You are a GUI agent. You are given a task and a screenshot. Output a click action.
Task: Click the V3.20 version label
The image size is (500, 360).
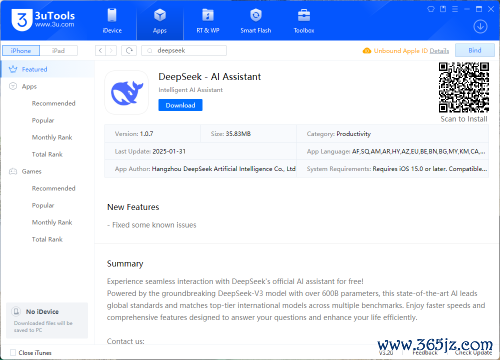click(x=386, y=353)
